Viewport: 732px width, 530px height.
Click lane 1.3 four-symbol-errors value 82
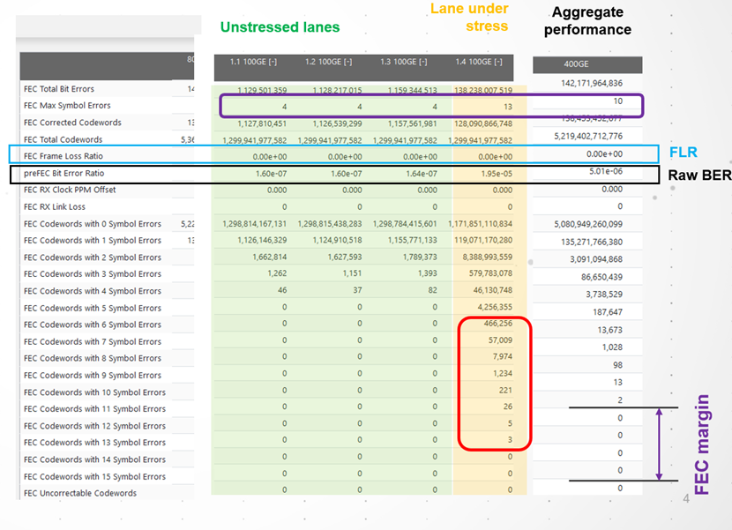433,290
